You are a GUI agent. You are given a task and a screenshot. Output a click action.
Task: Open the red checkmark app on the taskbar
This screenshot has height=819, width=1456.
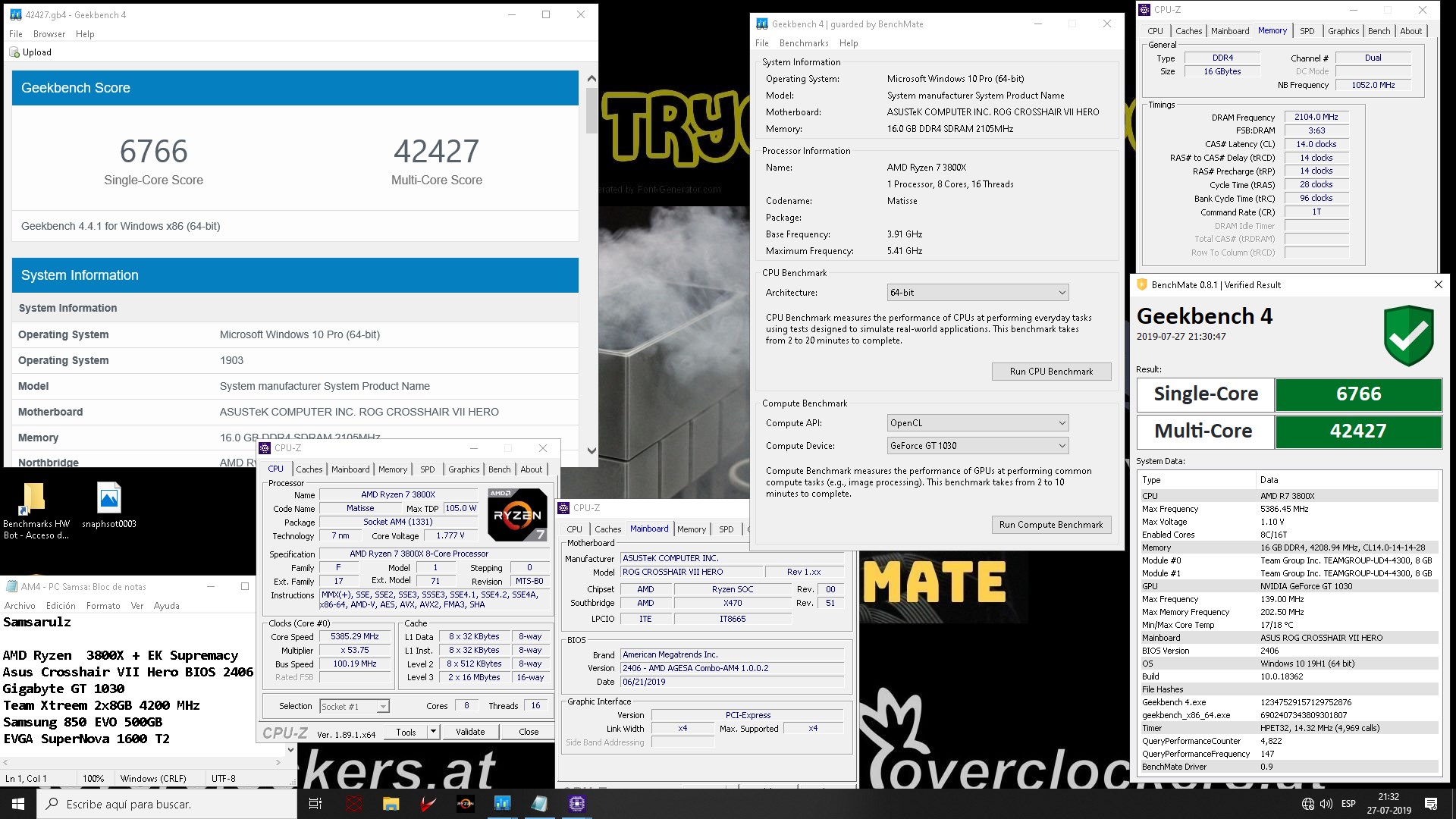point(428,804)
